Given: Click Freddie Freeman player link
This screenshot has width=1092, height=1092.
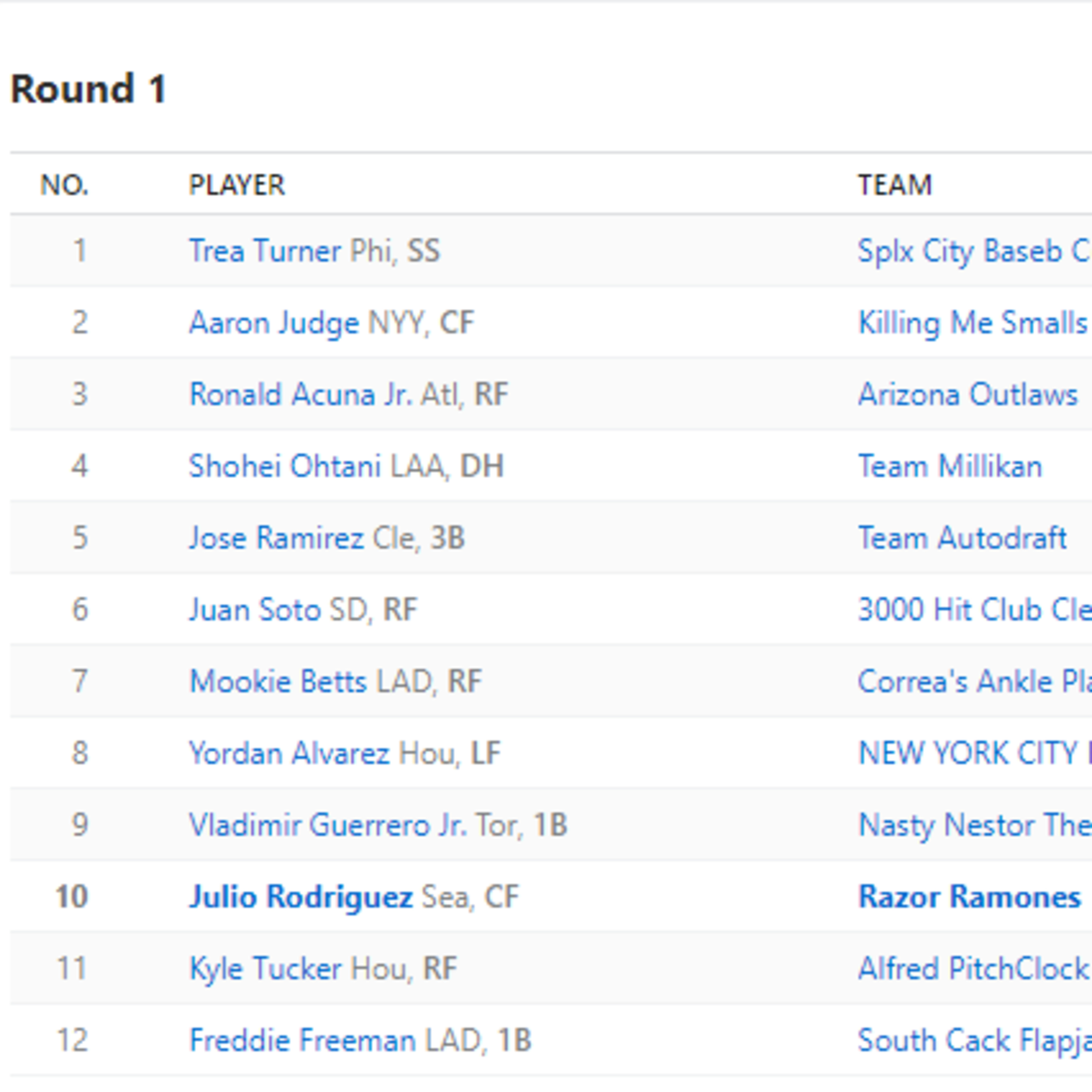Looking at the screenshot, I should (302, 1040).
